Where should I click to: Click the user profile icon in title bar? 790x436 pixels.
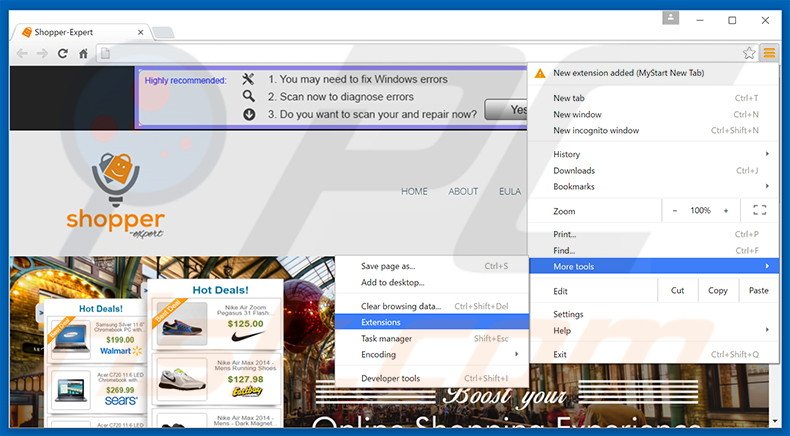point(670,18)
